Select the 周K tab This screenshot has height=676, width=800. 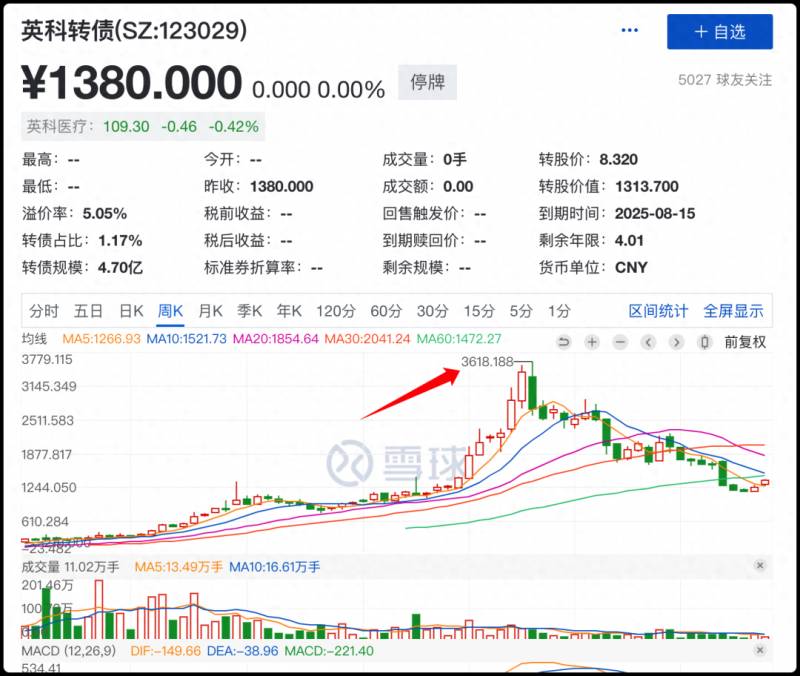pyautogui.click(x=170, y=311)
